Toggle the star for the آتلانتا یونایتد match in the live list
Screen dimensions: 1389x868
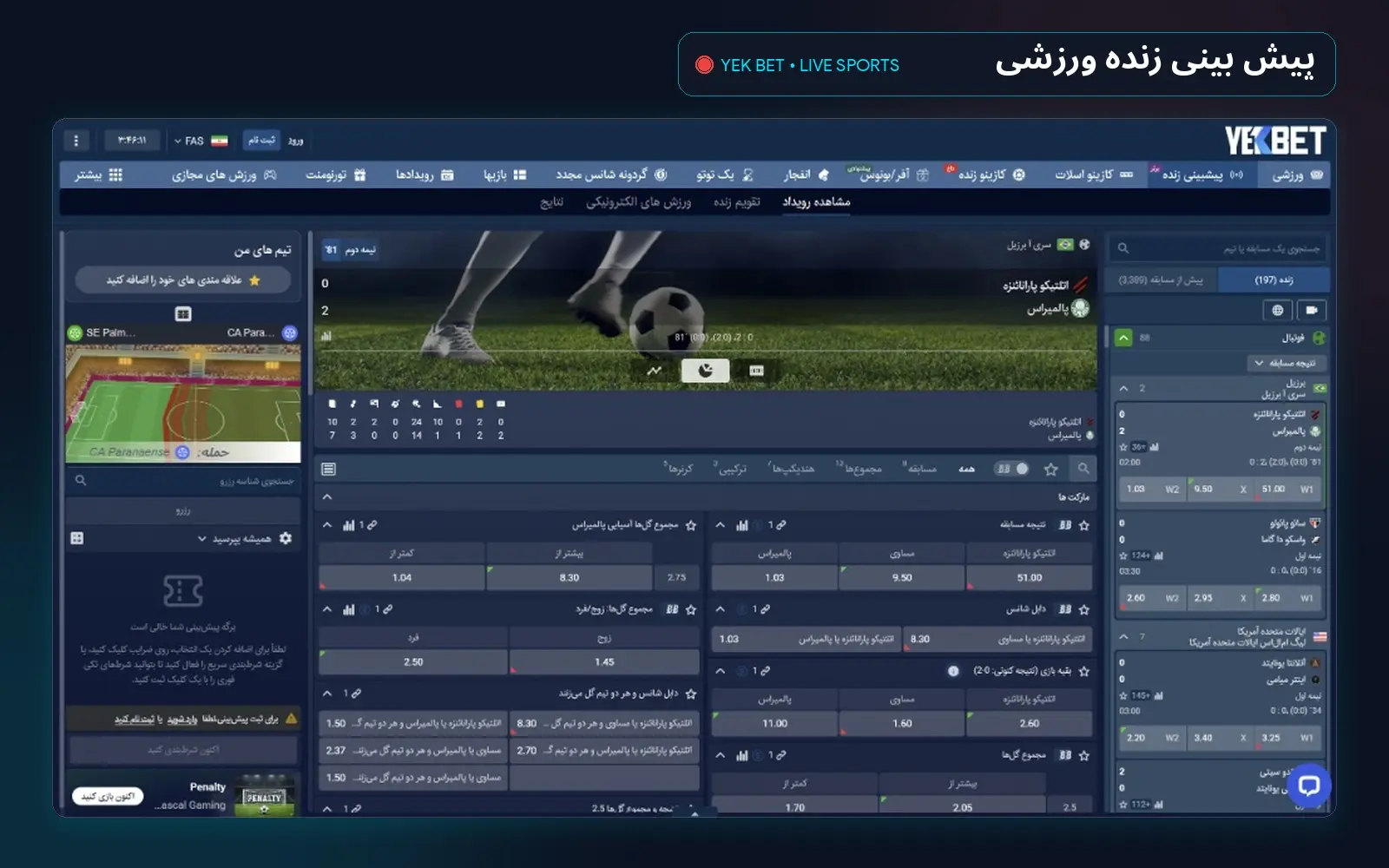[1124, 695]
